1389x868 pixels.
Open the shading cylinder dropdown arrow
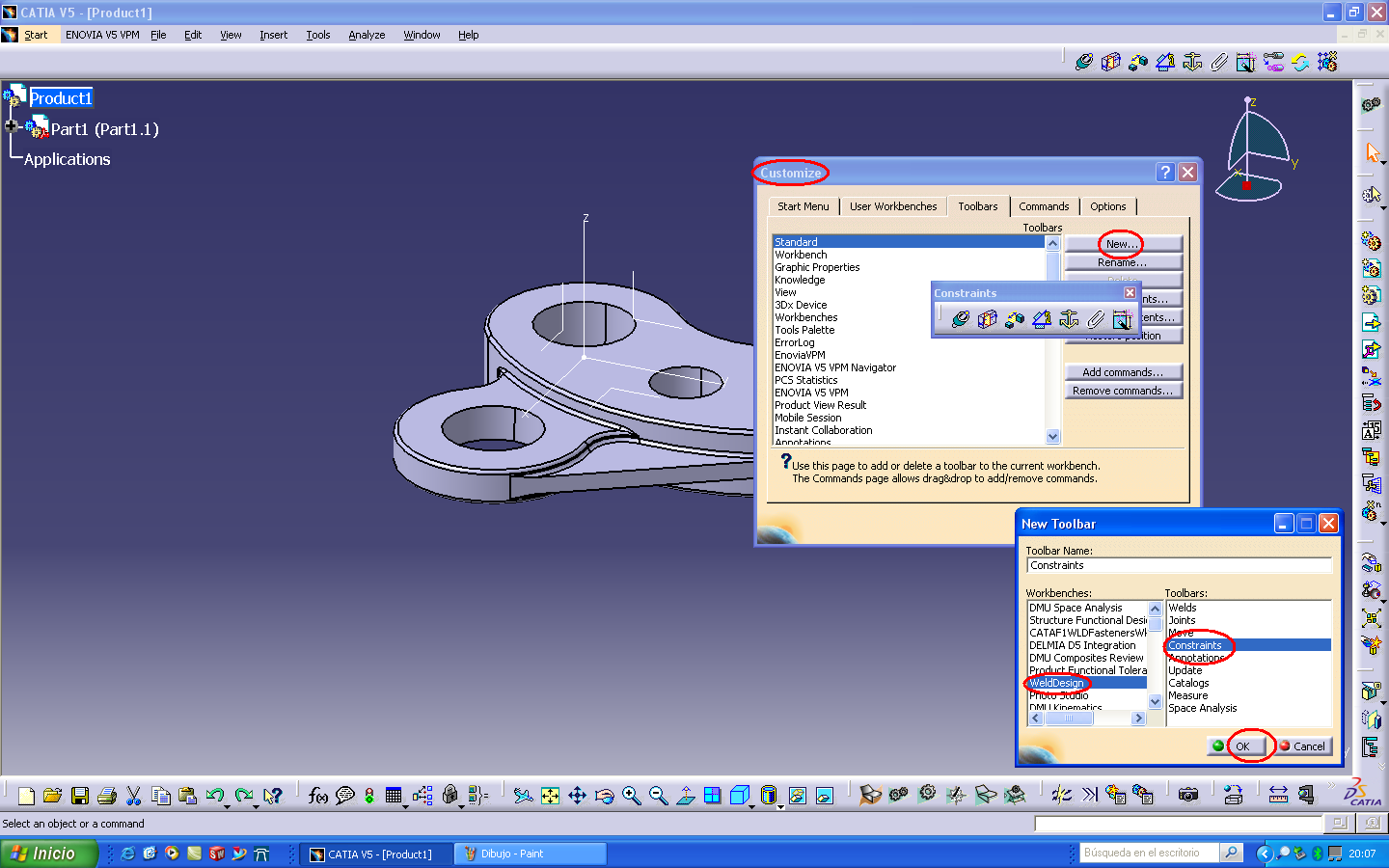(x=779, y=806)
